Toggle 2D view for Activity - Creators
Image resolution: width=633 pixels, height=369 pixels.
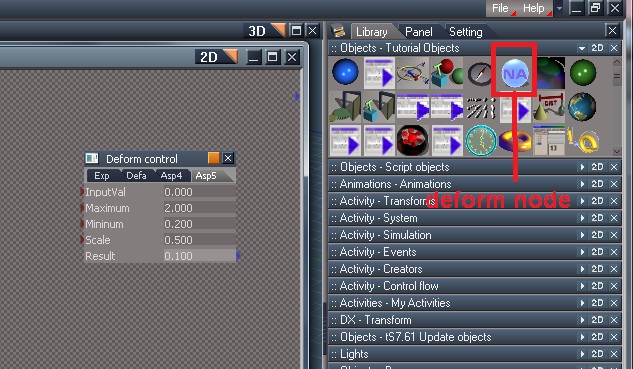coord(597,269)
